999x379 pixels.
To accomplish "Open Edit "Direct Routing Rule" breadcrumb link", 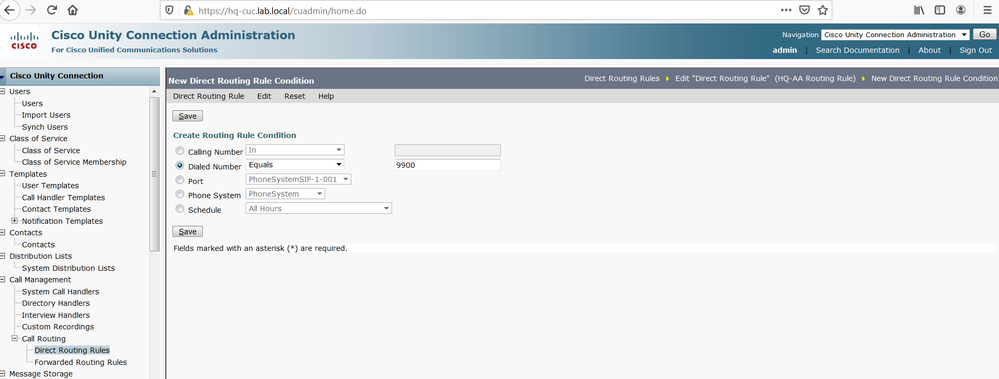I will click(x=765, y=78).
